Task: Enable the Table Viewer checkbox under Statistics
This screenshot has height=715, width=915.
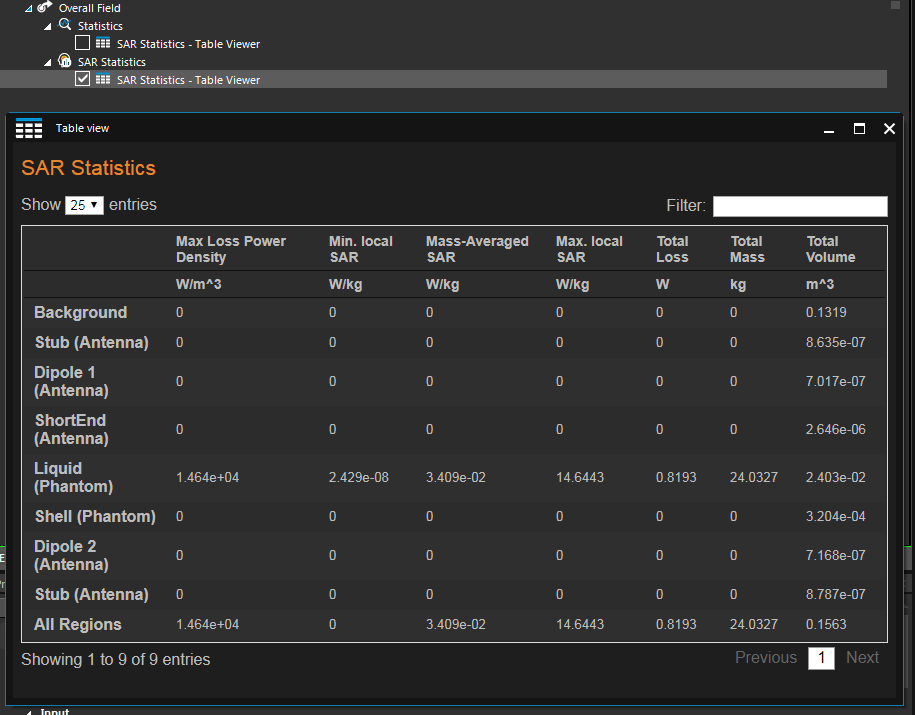Action: coord(83,43)
